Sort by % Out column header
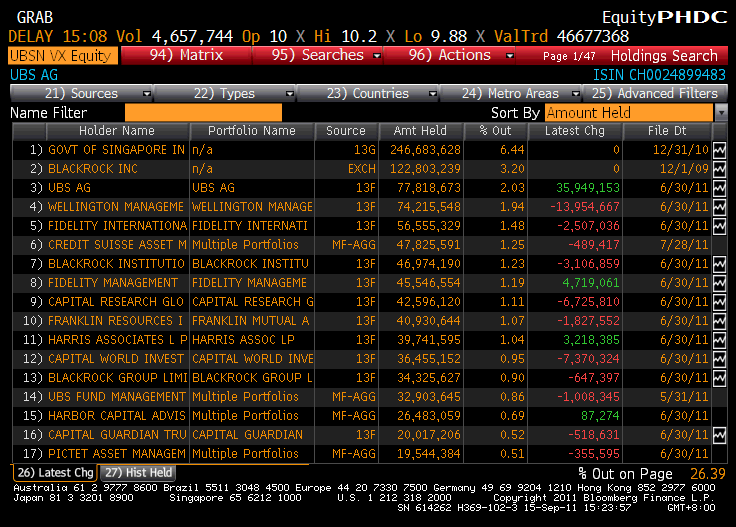Screen dimensions: 736x527 click(495, 131)
